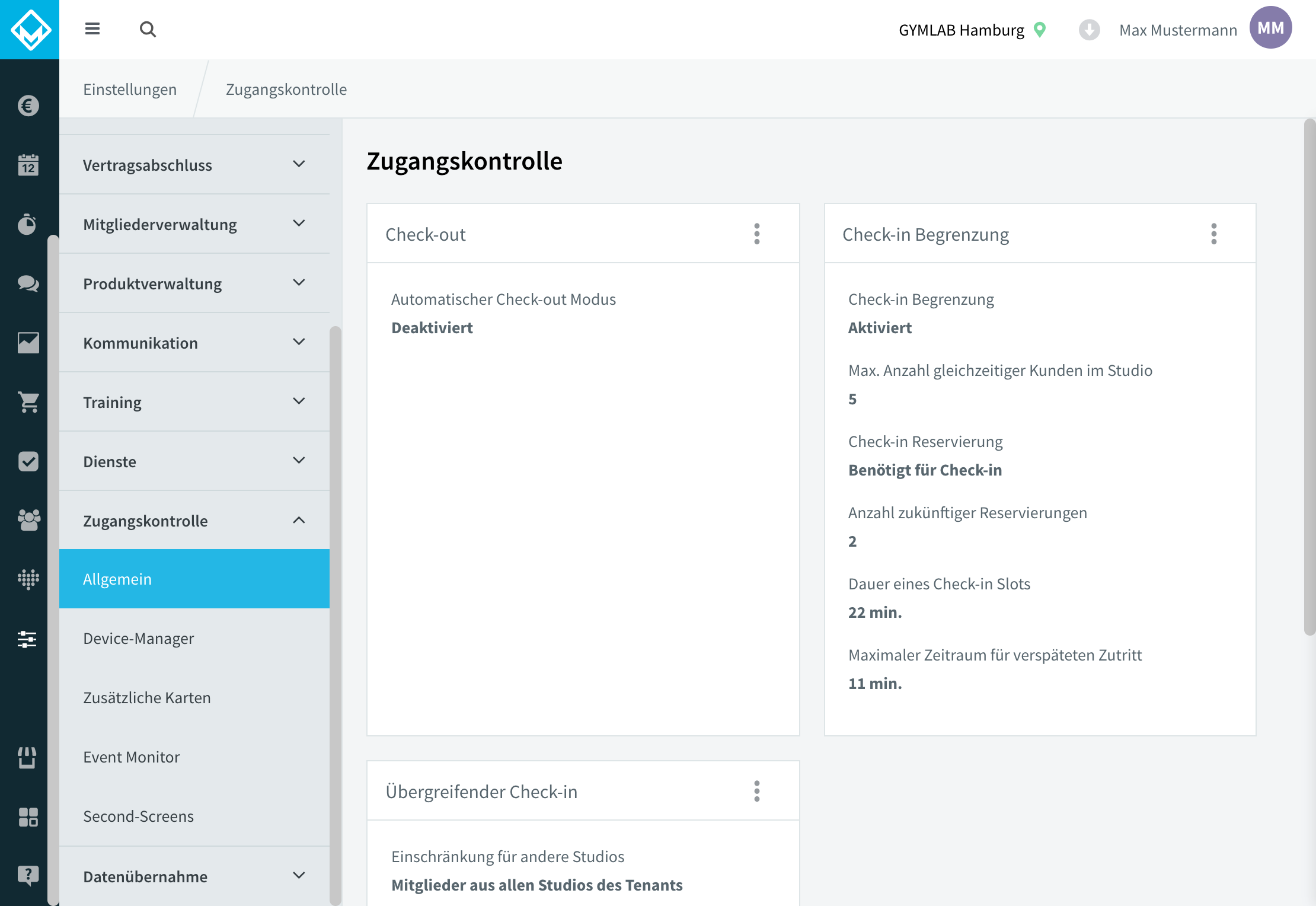Open the calendar sidebar icon
The width and height of the screenshot is (1316, 906).
[28, 165]
